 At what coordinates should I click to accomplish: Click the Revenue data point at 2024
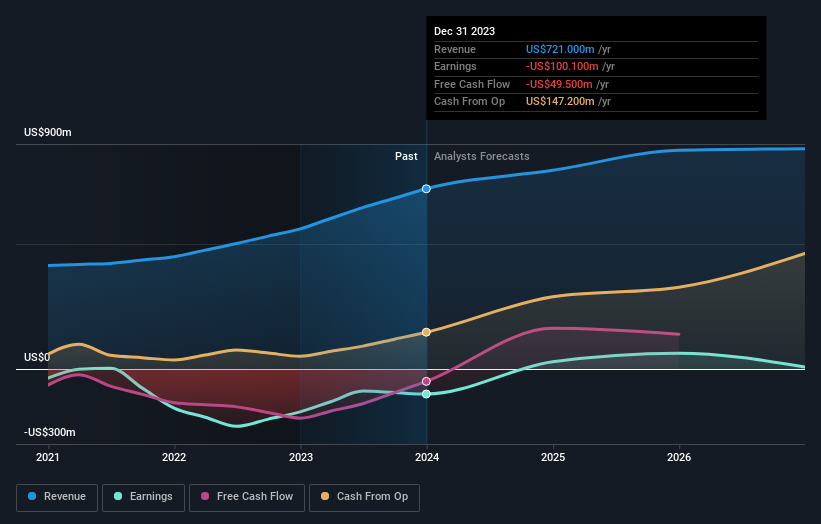pyautogui.click(x=426, y=188)
